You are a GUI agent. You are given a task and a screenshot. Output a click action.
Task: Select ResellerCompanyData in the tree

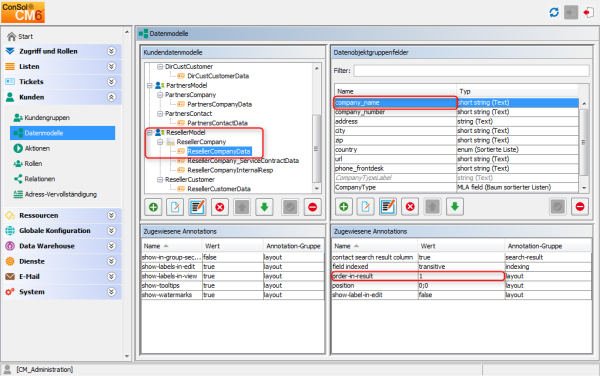click(219, 151)
